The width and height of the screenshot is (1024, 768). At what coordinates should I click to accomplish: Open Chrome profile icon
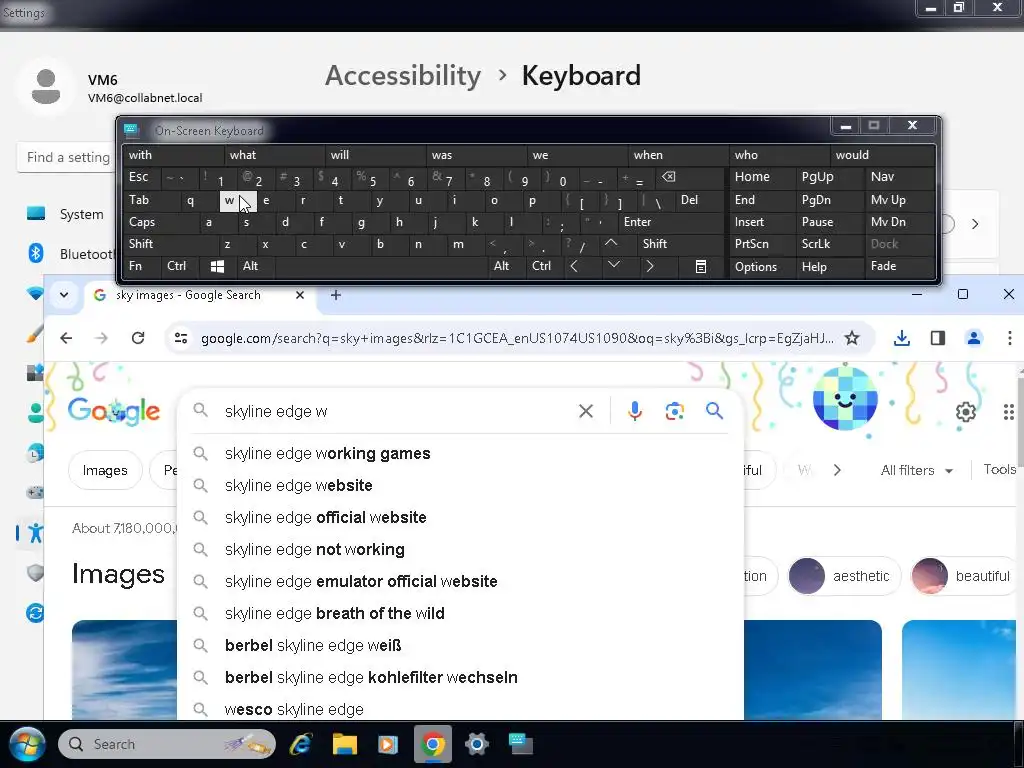pyautogui.click(x=974, y=338)
